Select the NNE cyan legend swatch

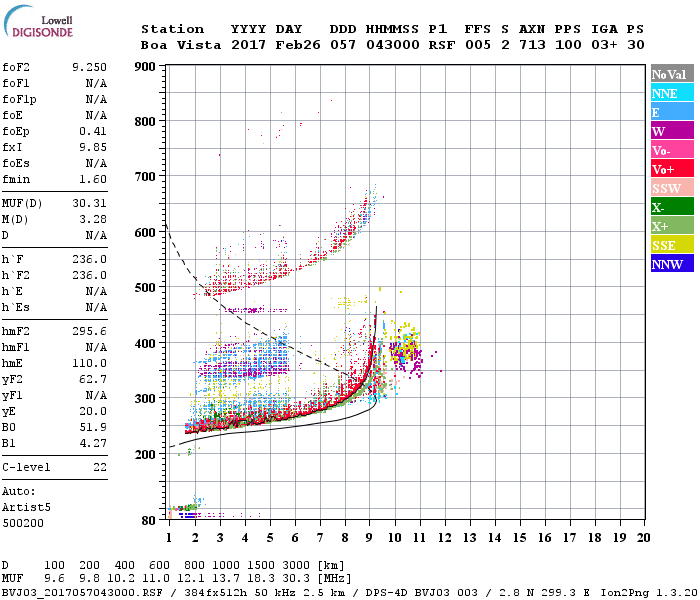(672, 93)
